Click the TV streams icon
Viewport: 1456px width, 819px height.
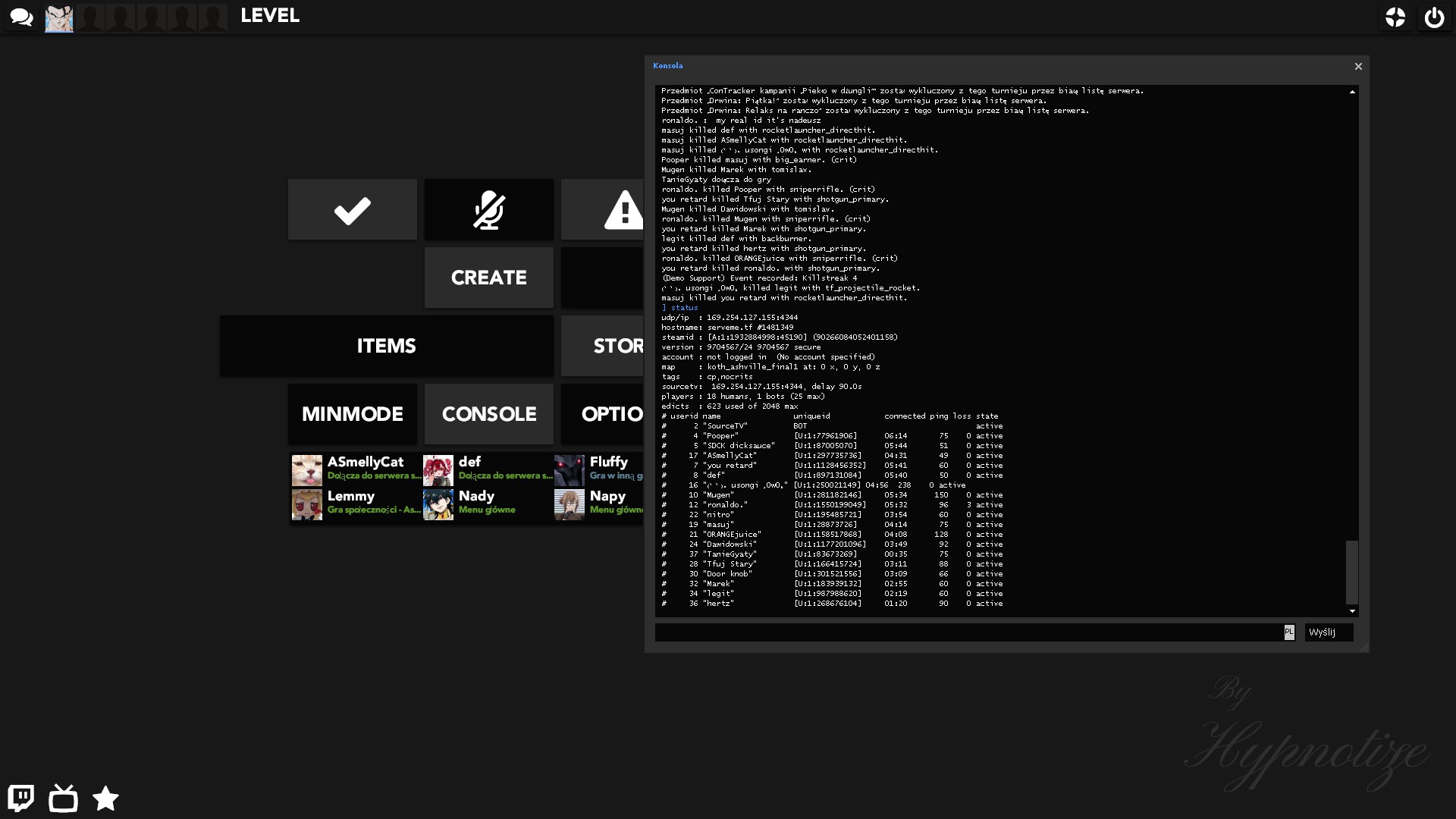[63, 798]
